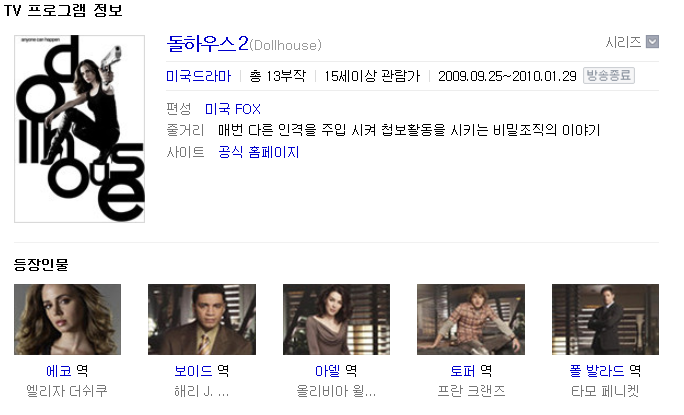Click the 보이드 character name link
This screenshot has height=415, width=684.
pyautogui.click(x=193, y=371)
